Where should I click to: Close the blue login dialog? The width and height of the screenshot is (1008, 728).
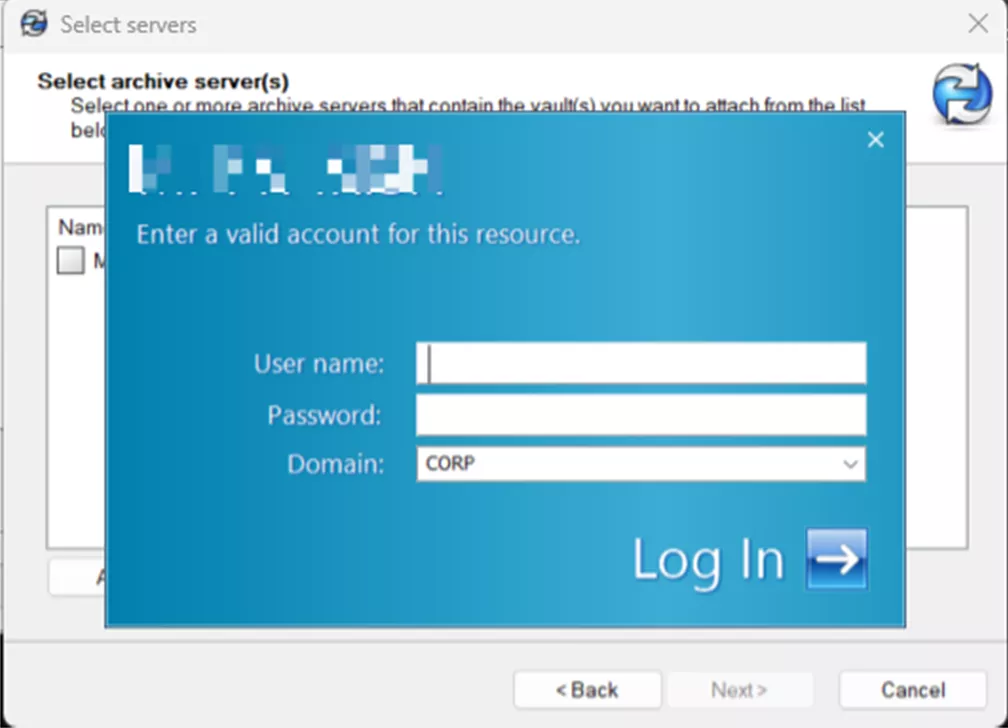coord(876,140)
